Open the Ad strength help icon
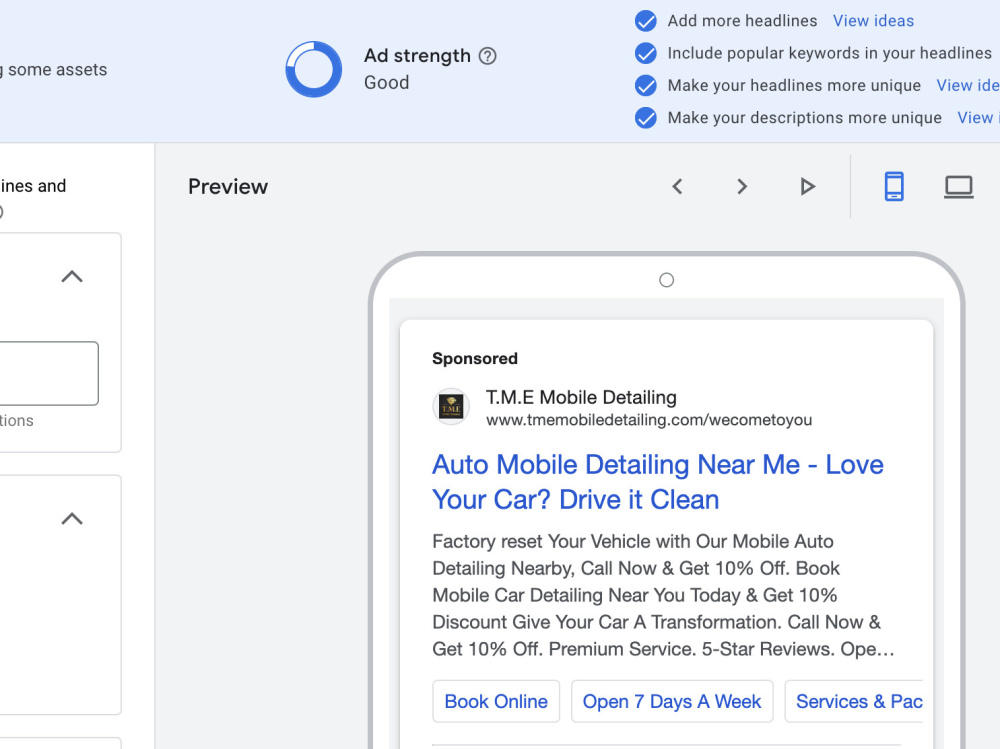 point(487,56)
